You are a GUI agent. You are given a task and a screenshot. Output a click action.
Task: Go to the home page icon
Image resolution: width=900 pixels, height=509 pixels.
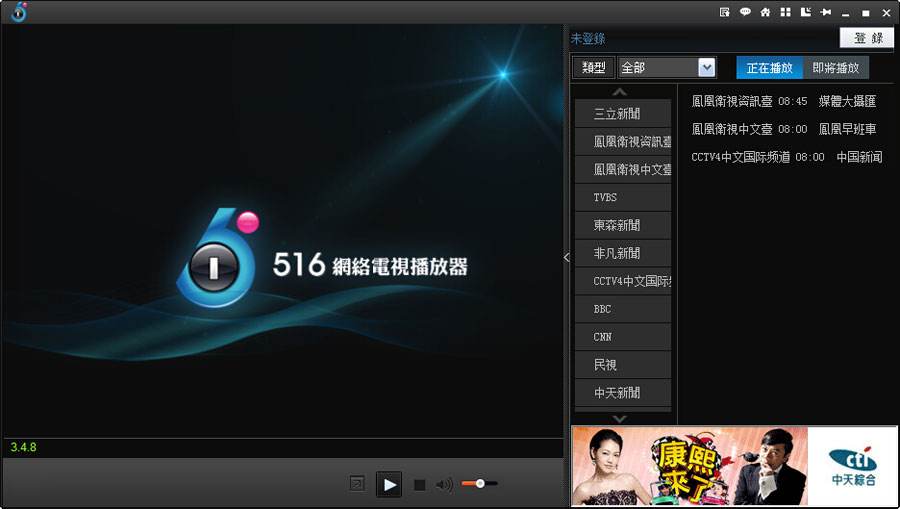click(x=765, y=12)
